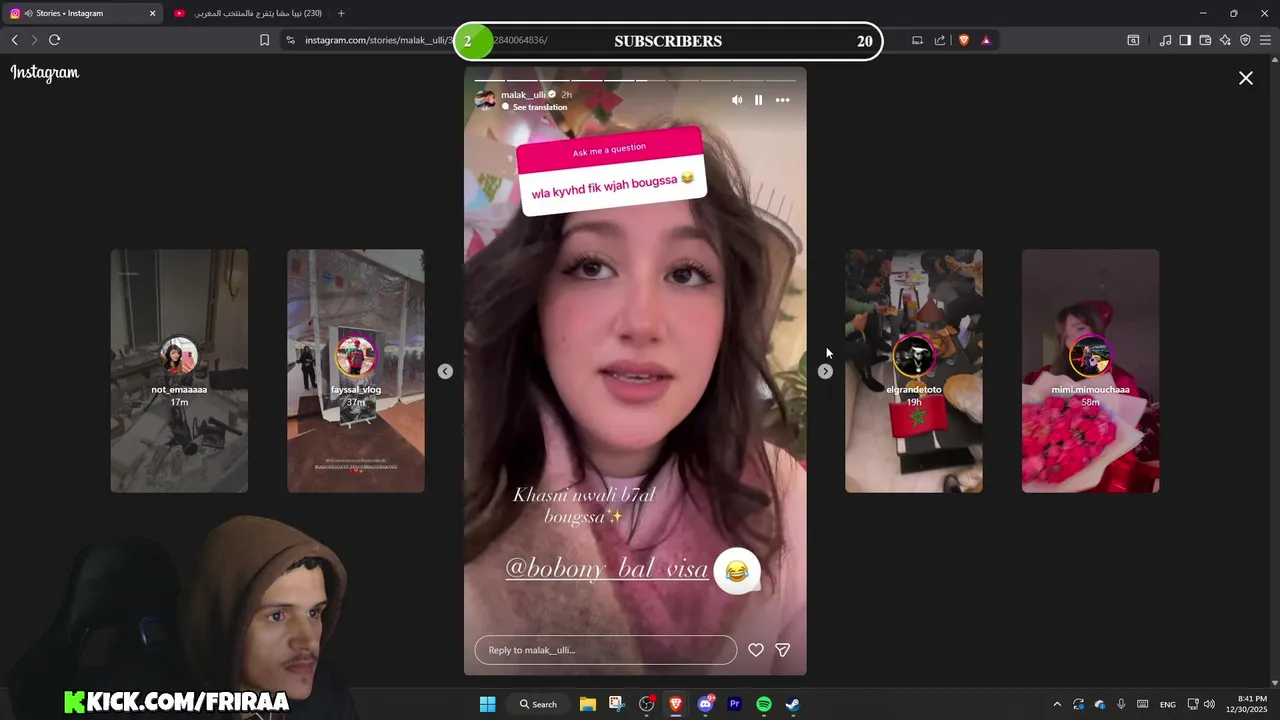Open the browser main hamburger menu
Image resolution: width=1280 pixels, height=720 pixels.
click(1265, 40)
